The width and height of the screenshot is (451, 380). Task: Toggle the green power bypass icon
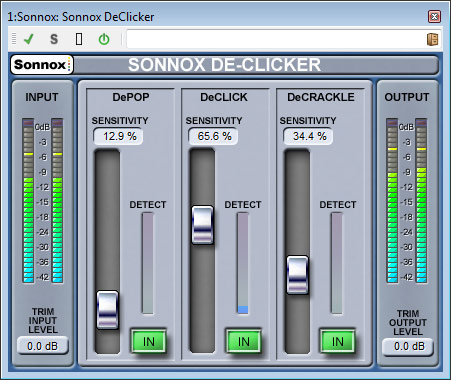pos(104,39)
